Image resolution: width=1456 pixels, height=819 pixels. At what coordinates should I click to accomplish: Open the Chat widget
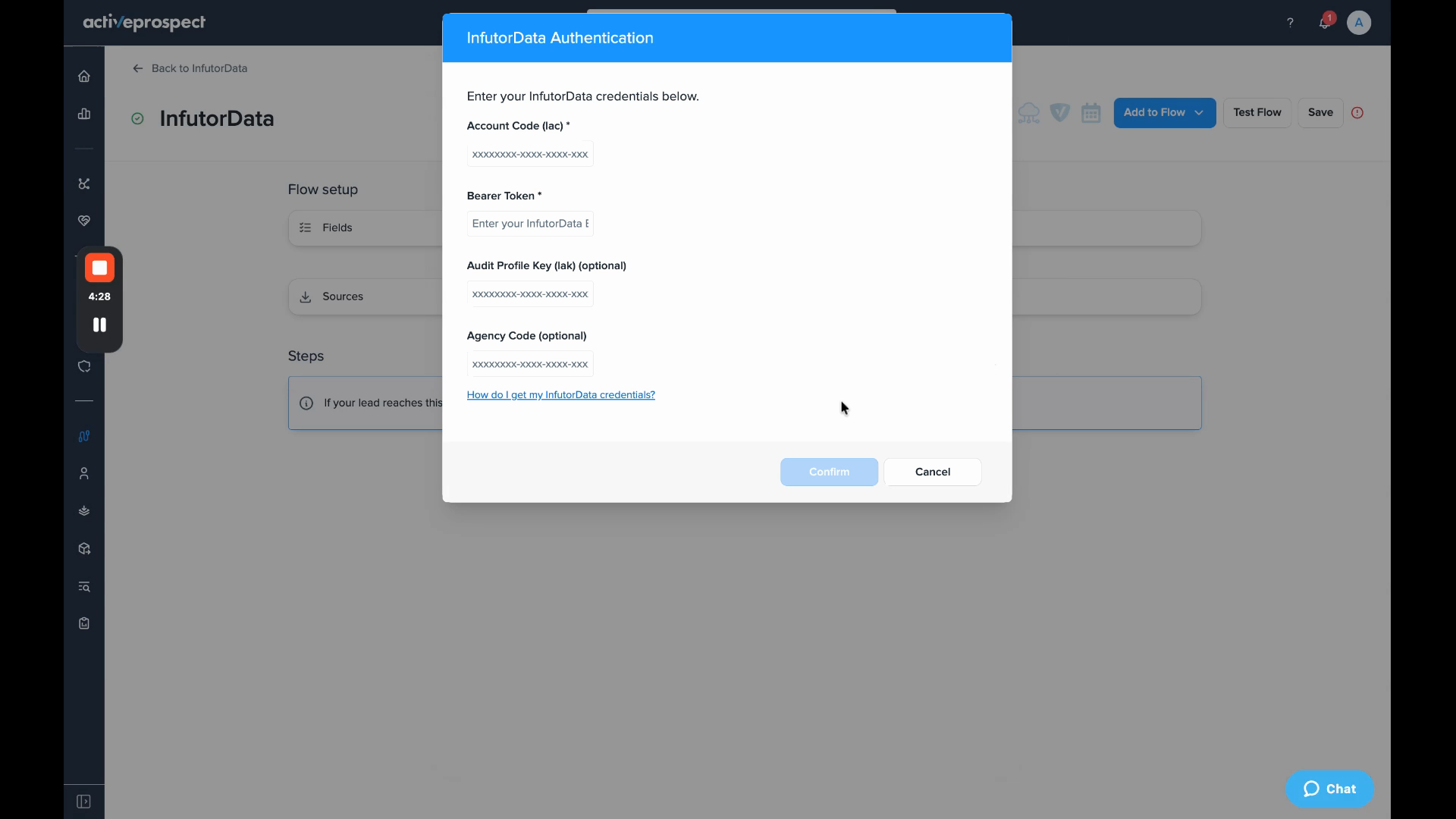coord(1329,789)
